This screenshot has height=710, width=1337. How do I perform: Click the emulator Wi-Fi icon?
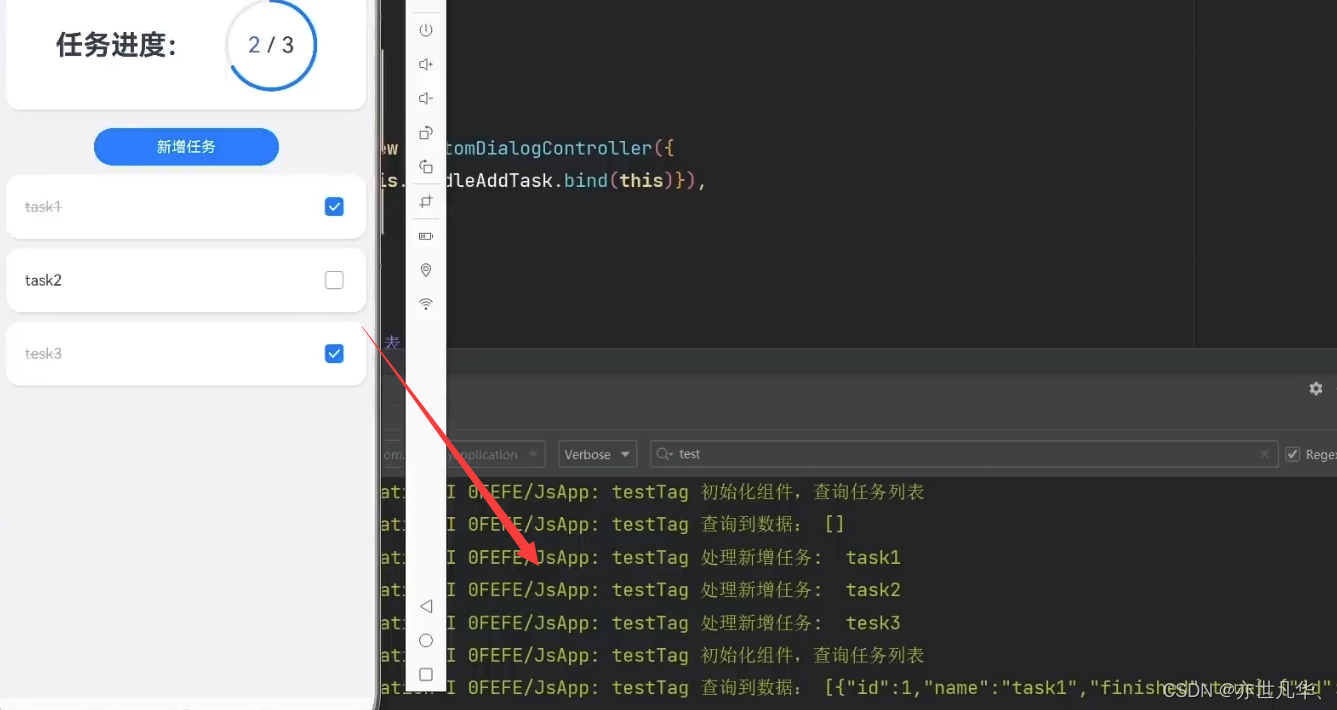pyautogui.click(x=426, y=304)
